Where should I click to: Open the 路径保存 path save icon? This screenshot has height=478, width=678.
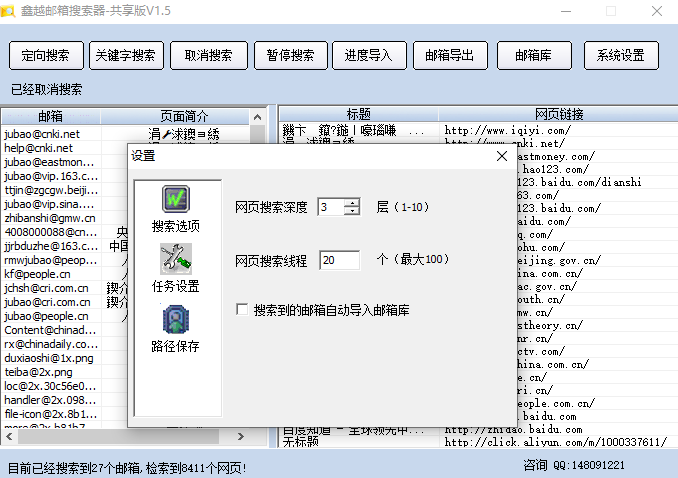176,329
